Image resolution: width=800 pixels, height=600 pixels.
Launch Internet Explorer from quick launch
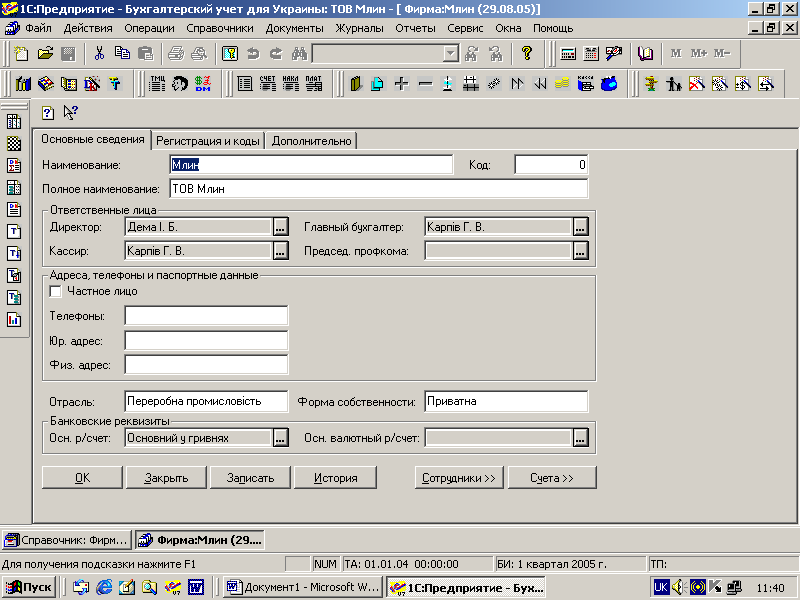[104, 587]
